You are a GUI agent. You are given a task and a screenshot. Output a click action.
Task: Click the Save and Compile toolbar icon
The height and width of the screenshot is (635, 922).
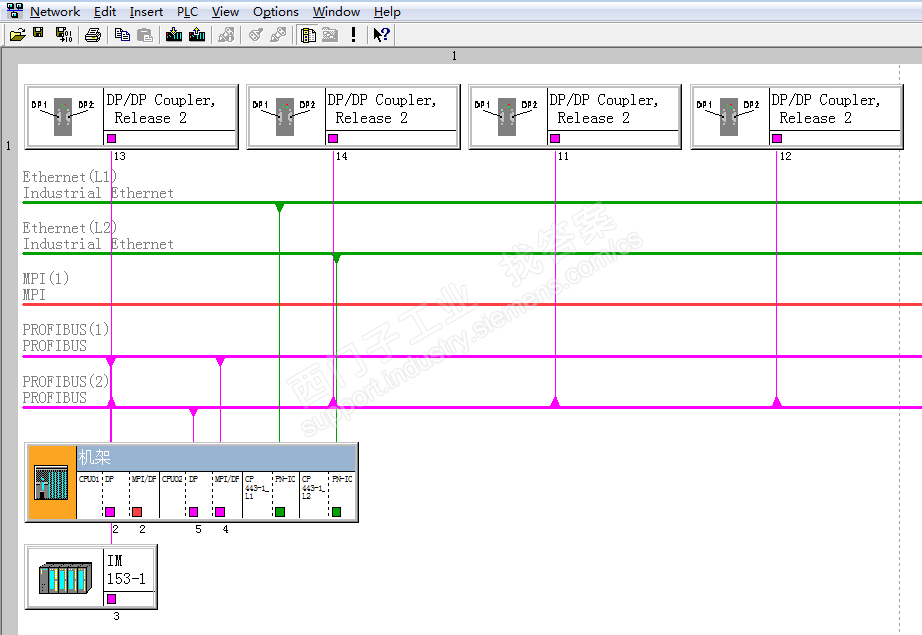coord(64,35)
